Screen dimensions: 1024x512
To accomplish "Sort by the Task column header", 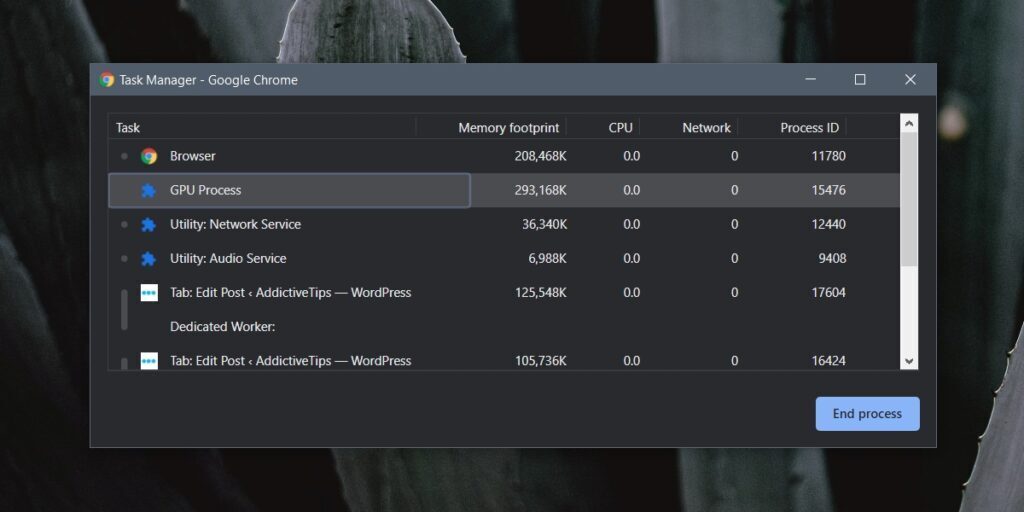I will [x=128, y=128].
